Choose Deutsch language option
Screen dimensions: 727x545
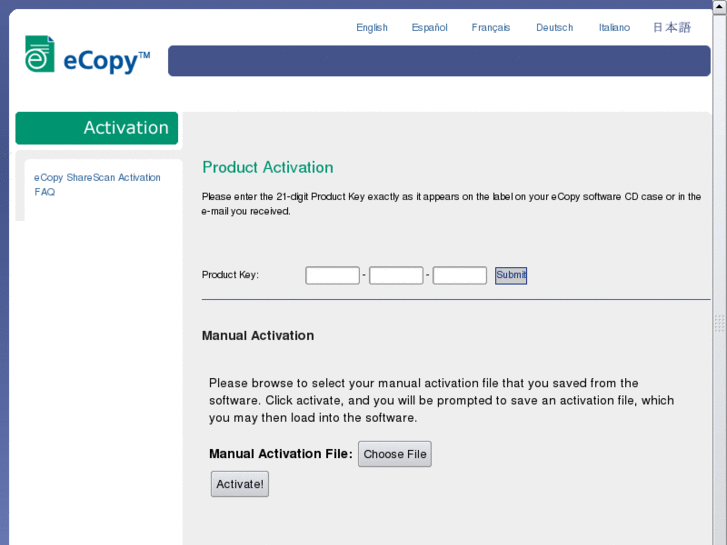tap(554, 28)
